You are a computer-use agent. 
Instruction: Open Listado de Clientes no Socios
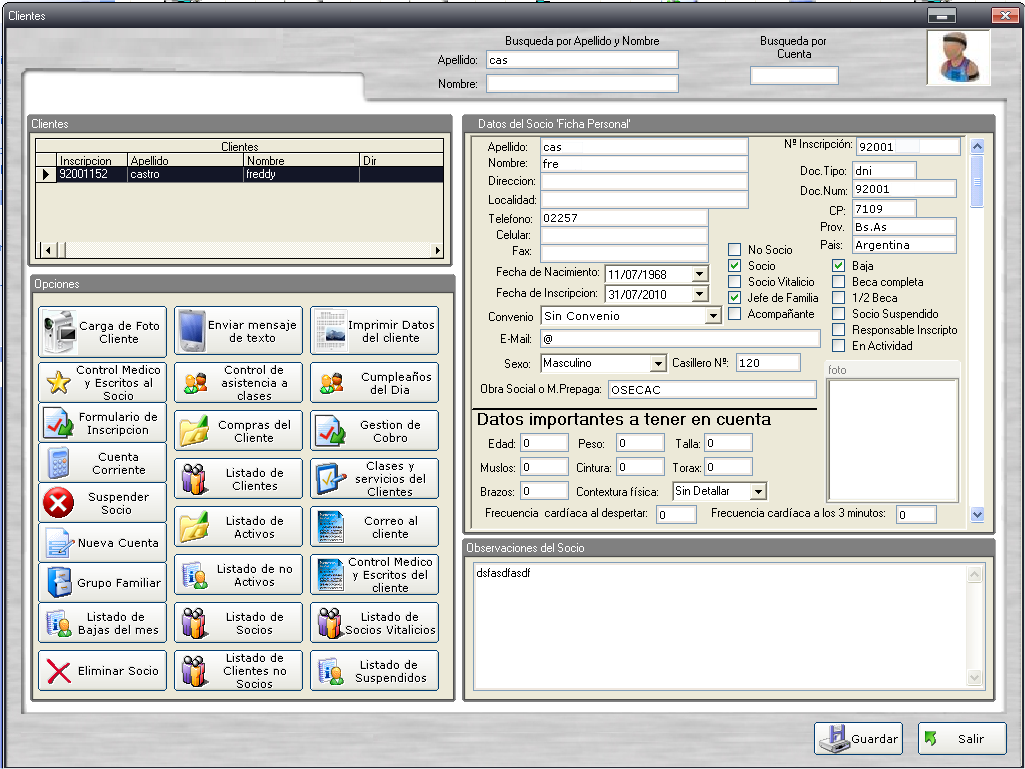[239, 671]
